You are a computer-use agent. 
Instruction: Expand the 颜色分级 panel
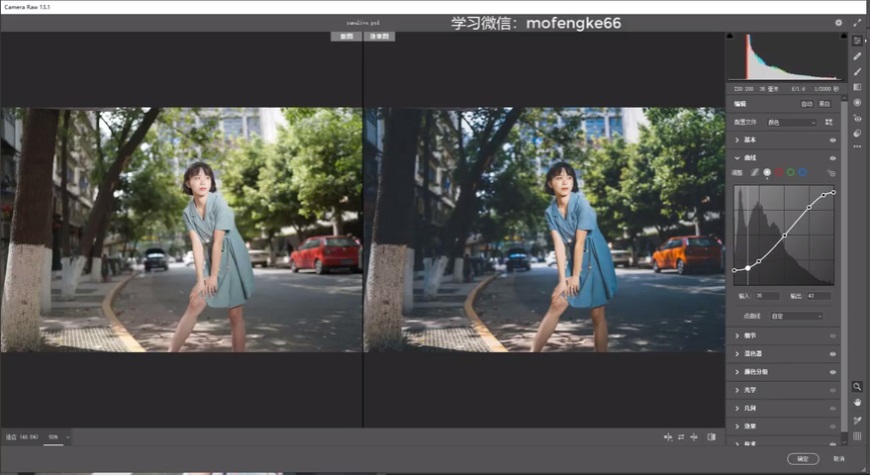(737, 372)
